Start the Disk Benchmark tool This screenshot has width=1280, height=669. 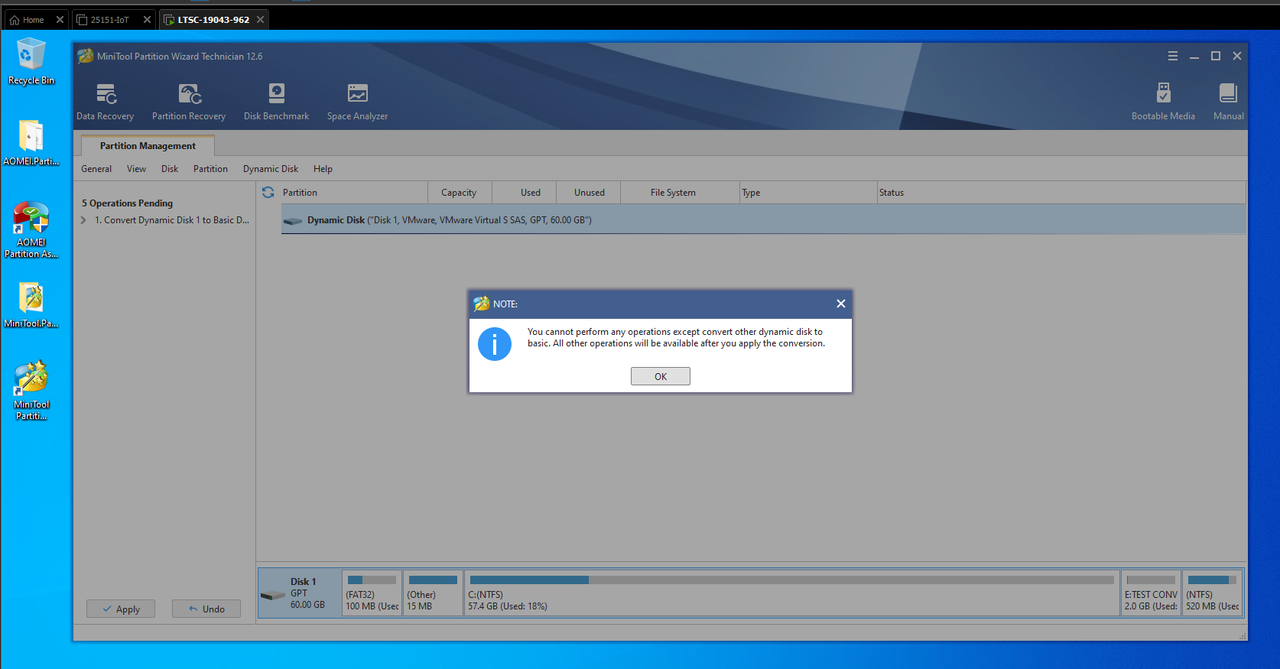click(x=276, y=102)
